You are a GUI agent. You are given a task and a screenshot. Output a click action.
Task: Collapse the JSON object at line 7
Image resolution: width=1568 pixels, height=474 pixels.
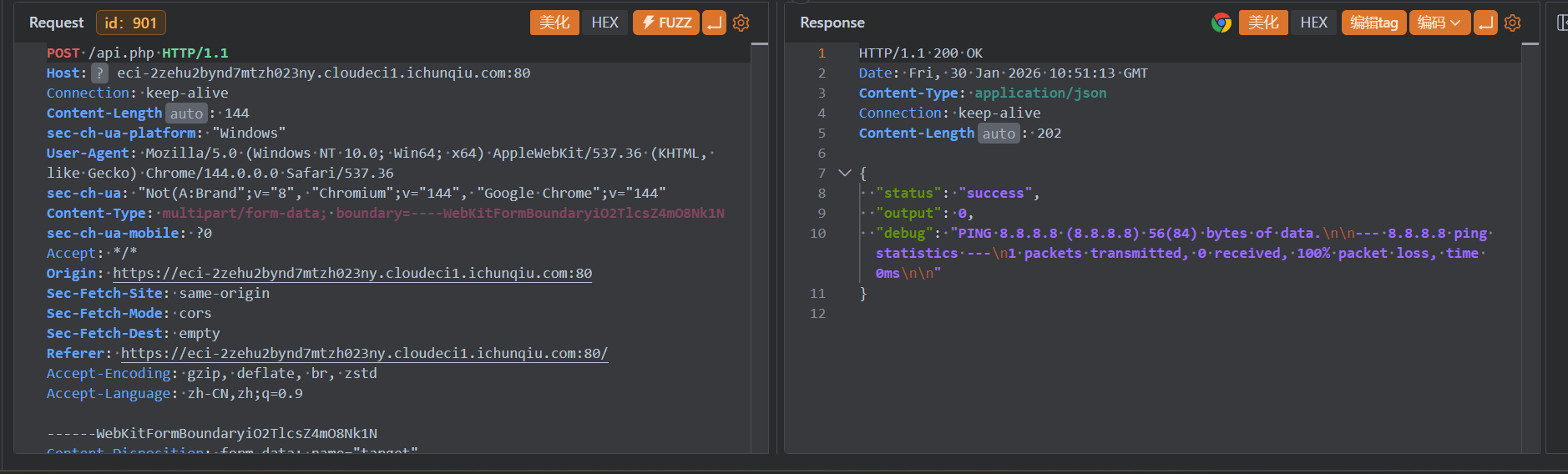click(x=844, y=174)
